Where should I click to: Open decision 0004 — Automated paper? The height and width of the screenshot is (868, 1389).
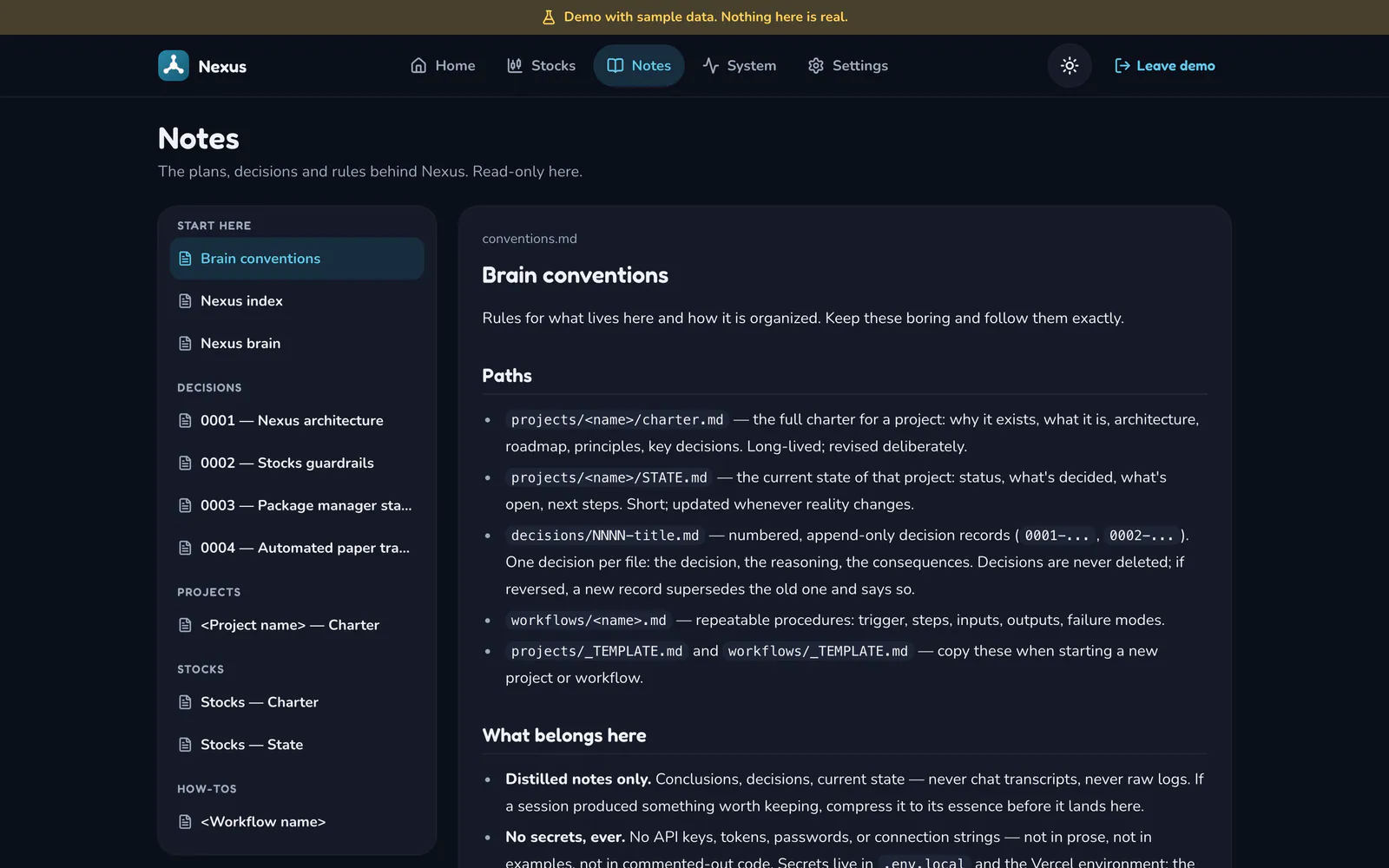297,549
